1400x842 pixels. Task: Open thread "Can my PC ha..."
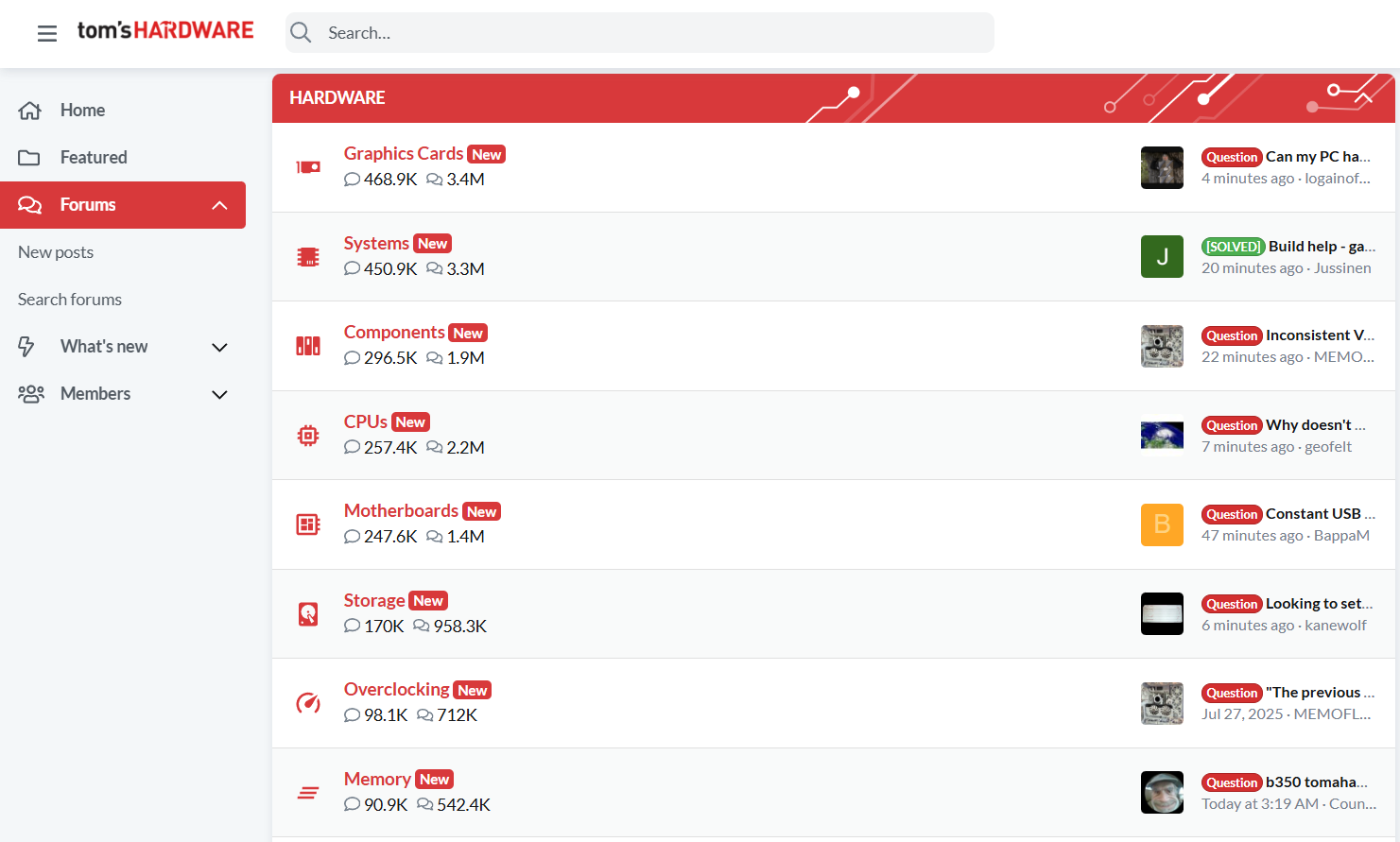(1318, 157)
